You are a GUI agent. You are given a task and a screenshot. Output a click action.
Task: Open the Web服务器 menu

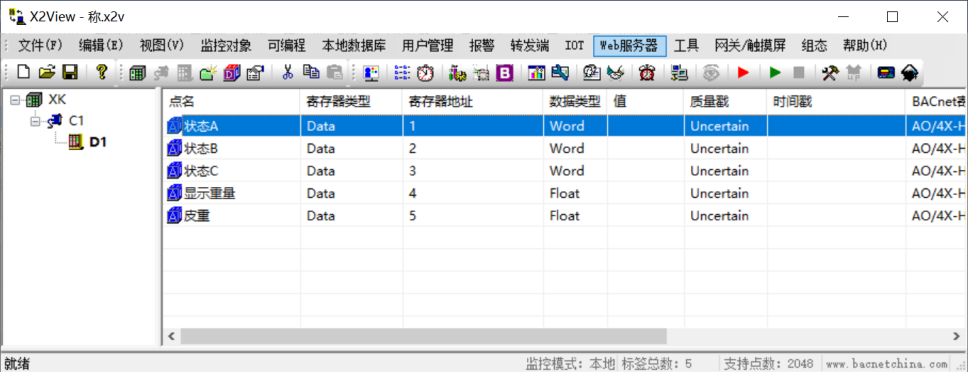[x=630, y=45]
